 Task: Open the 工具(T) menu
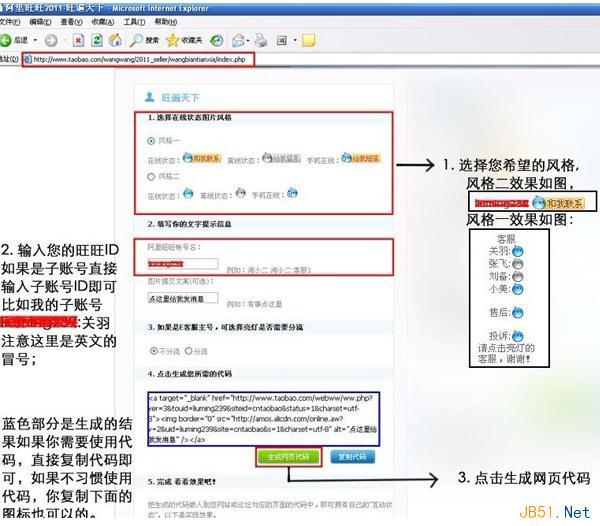coord(134,22)
